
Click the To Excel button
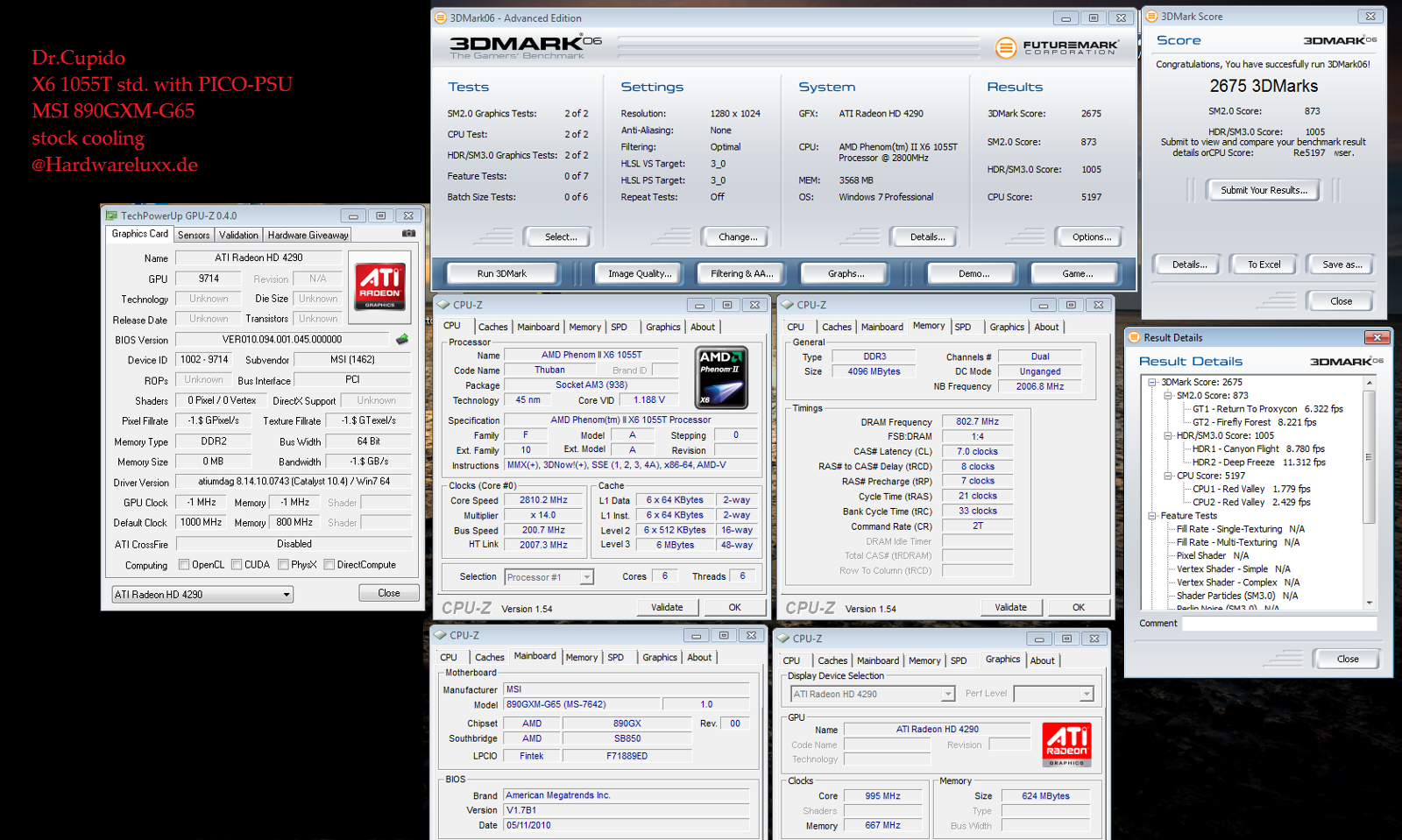(x=1264, y=265)
